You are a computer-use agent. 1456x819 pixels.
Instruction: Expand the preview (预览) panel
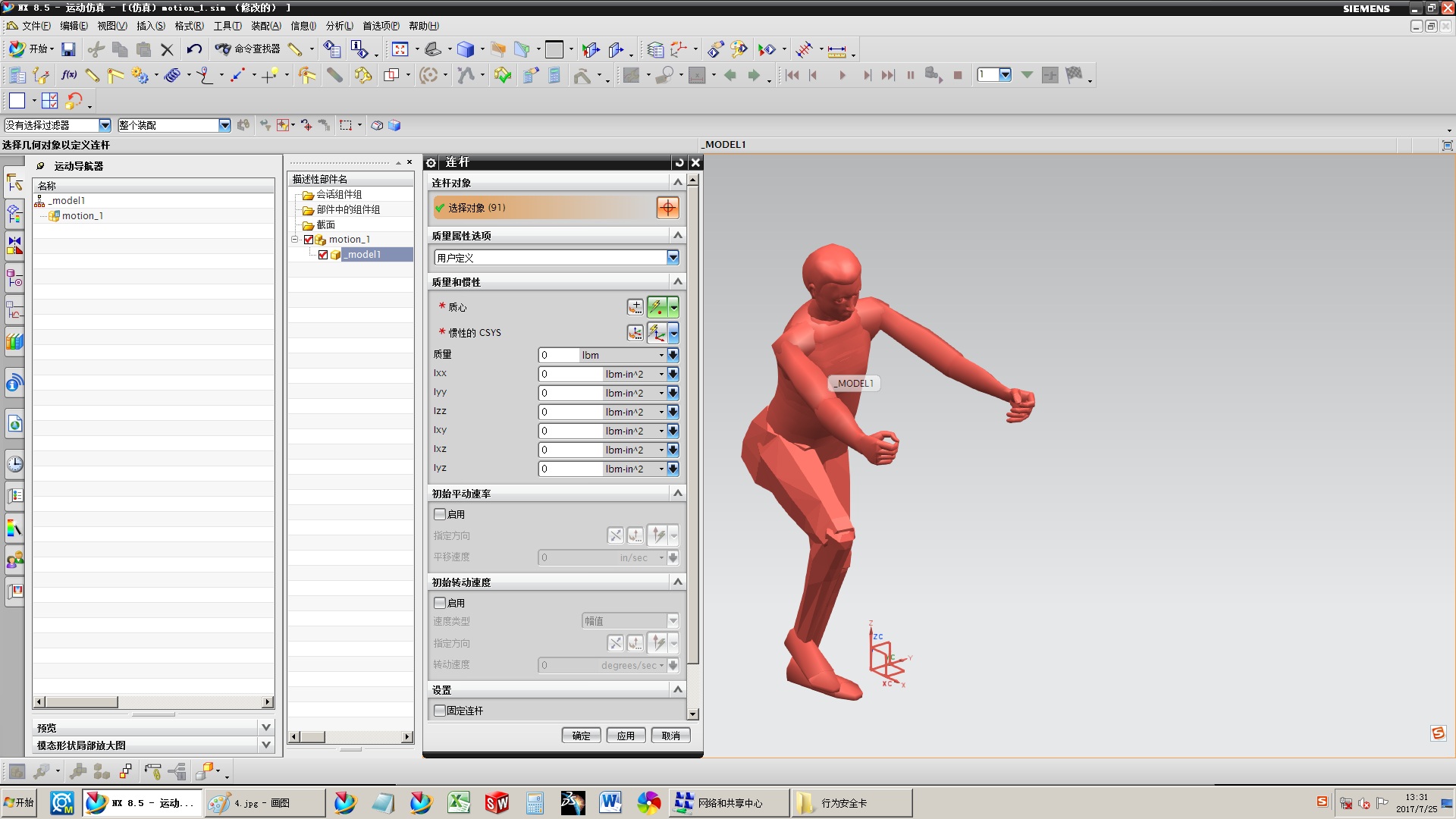(x=266, y=727)
